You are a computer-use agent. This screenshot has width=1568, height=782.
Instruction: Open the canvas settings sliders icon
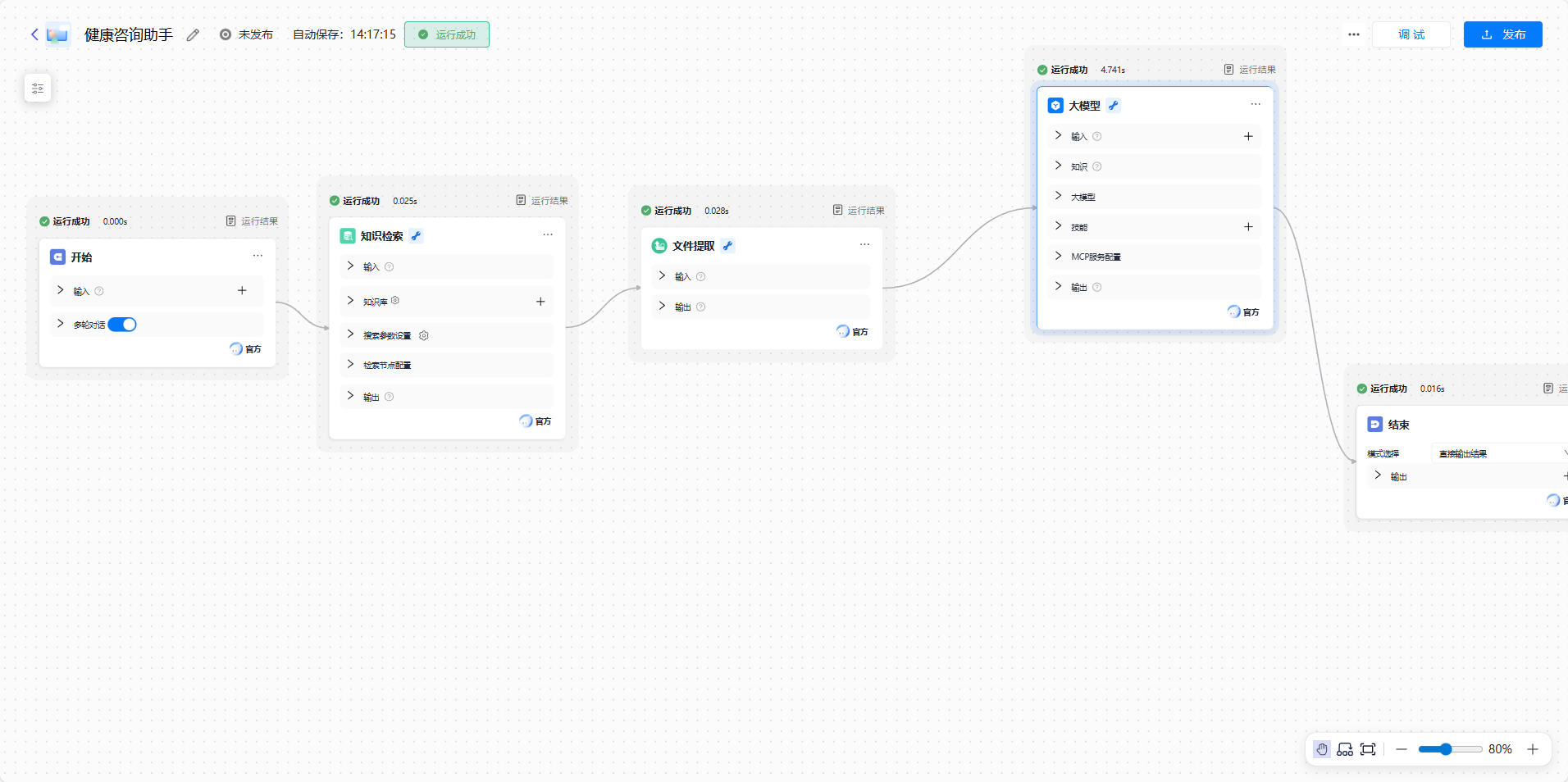click(x=38, y=88)
